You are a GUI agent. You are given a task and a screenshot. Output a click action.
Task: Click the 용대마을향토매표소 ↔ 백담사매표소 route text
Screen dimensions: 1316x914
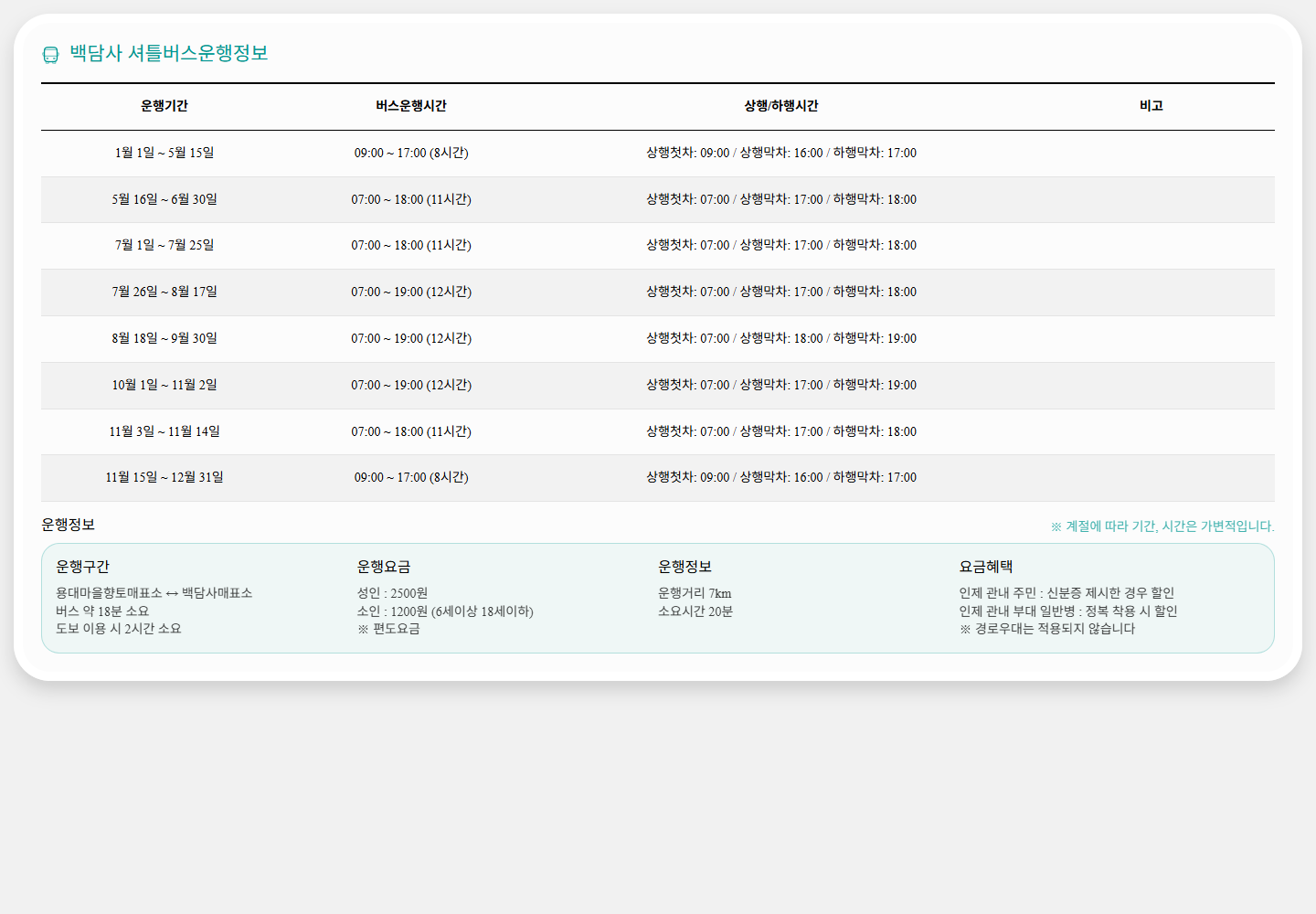coord(154,593)
